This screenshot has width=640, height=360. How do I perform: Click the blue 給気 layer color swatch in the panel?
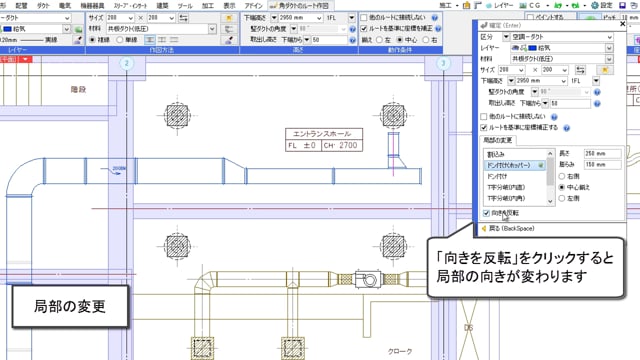click(532, 48)
